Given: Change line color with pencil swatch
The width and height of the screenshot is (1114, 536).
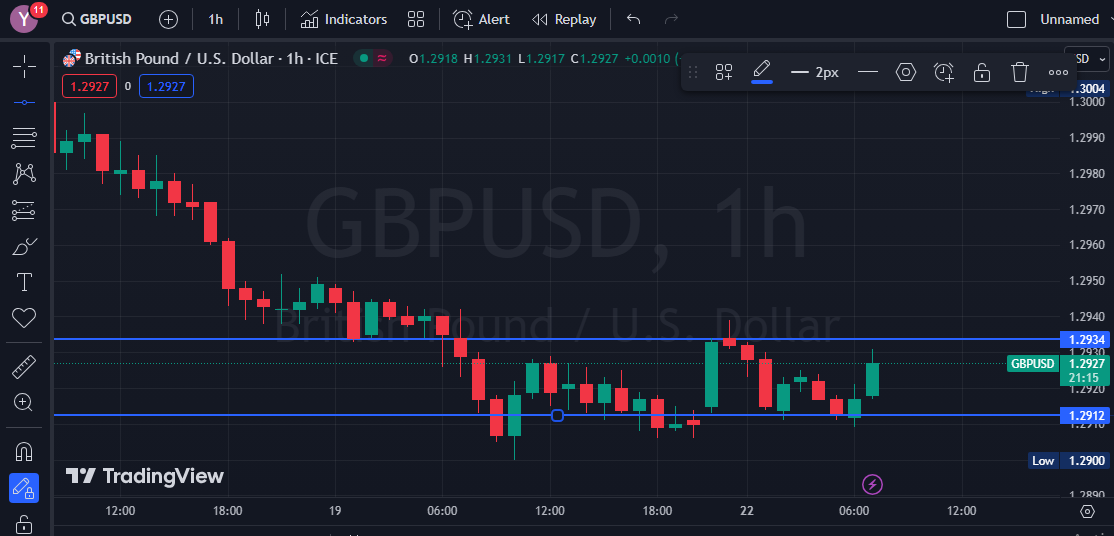Looking at the screenshot, I should tap(762, 72).
